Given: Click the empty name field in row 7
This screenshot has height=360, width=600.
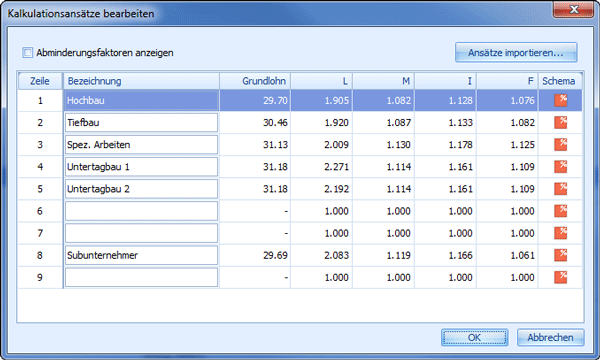Looking at the screenshot, I should click(141, 233).
